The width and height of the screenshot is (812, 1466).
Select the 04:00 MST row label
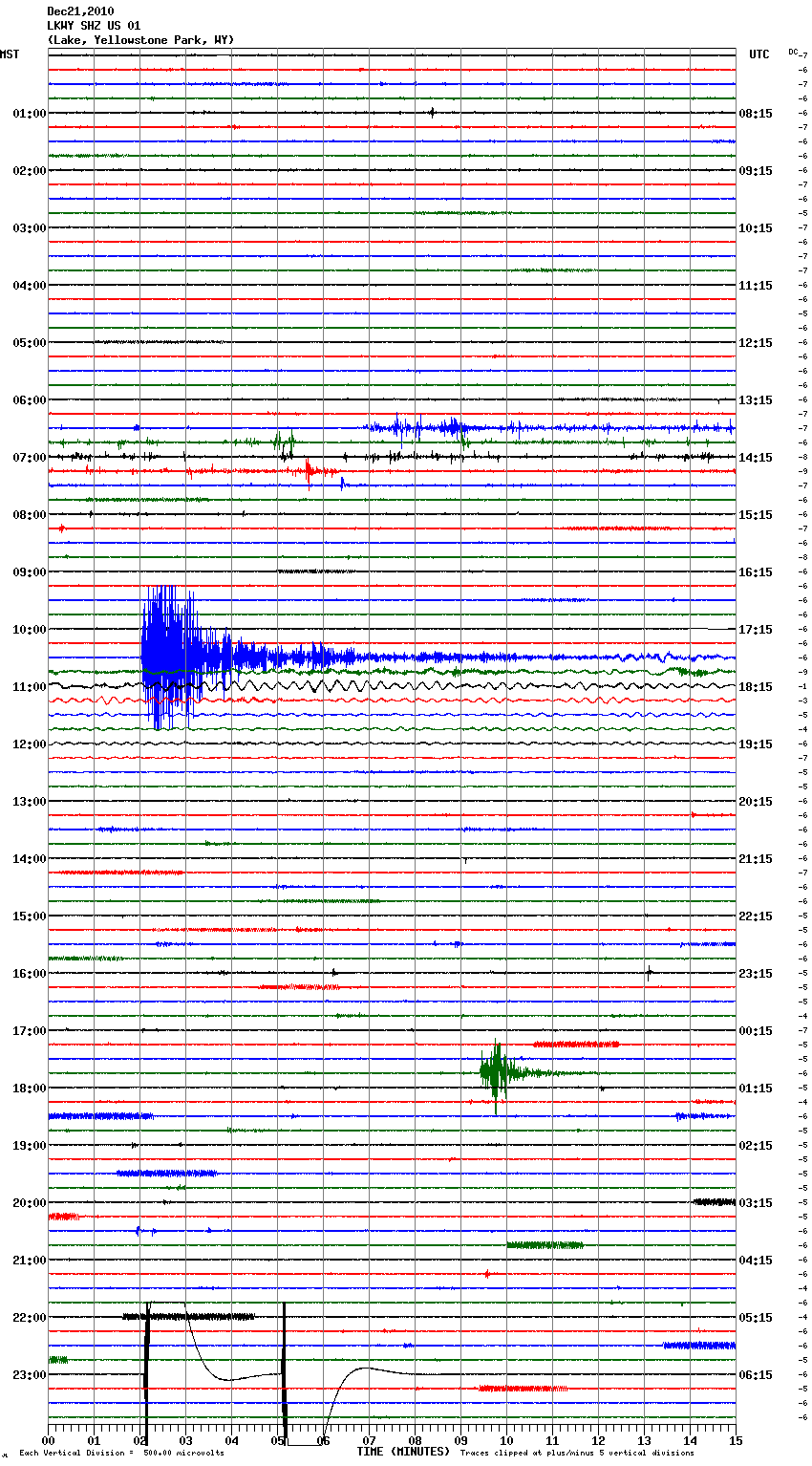pyautogui.click(x=29, y=286)
